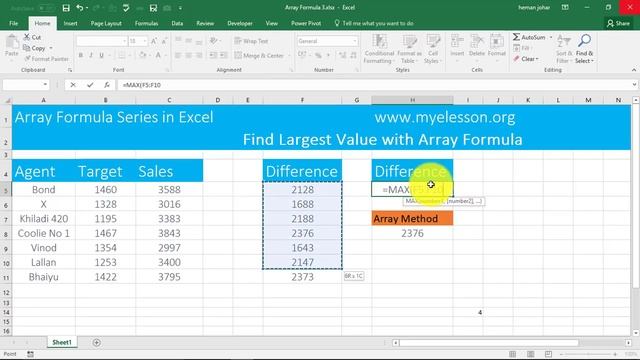640x360 pixels.
Task: Click the Save icon in quick access toolbar
Action: point(66,8)
